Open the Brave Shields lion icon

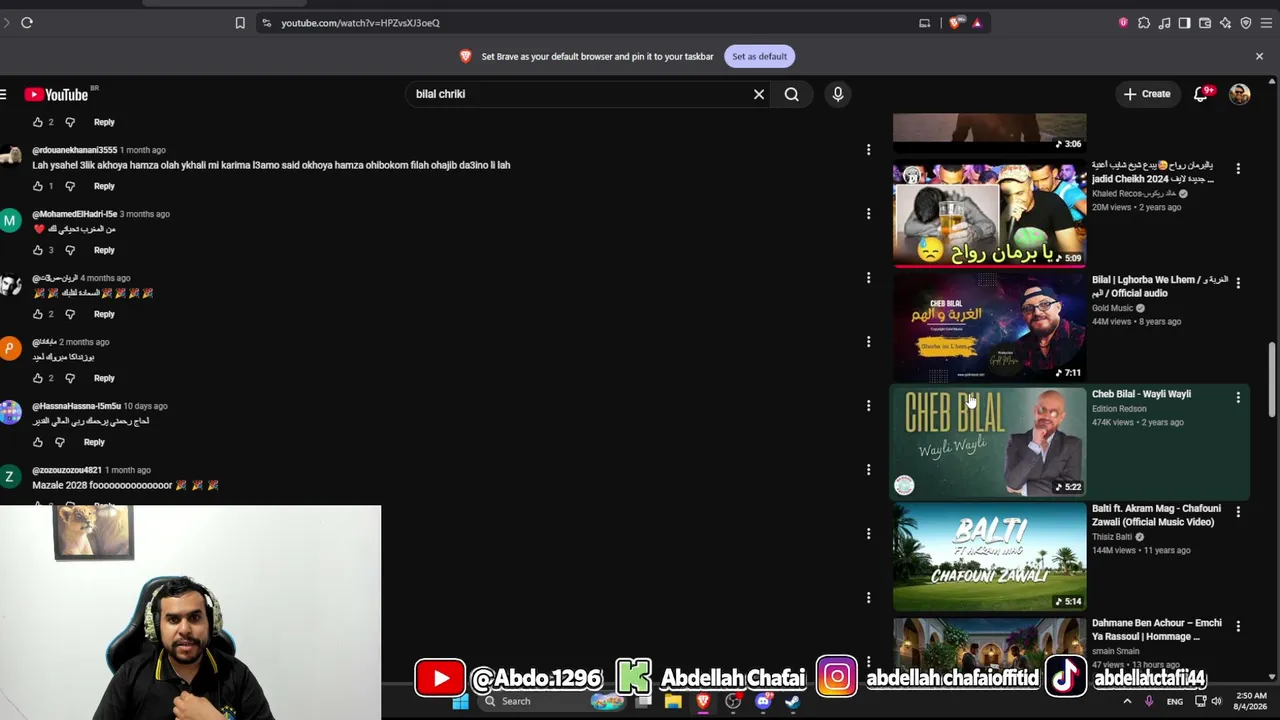[956, 23]
